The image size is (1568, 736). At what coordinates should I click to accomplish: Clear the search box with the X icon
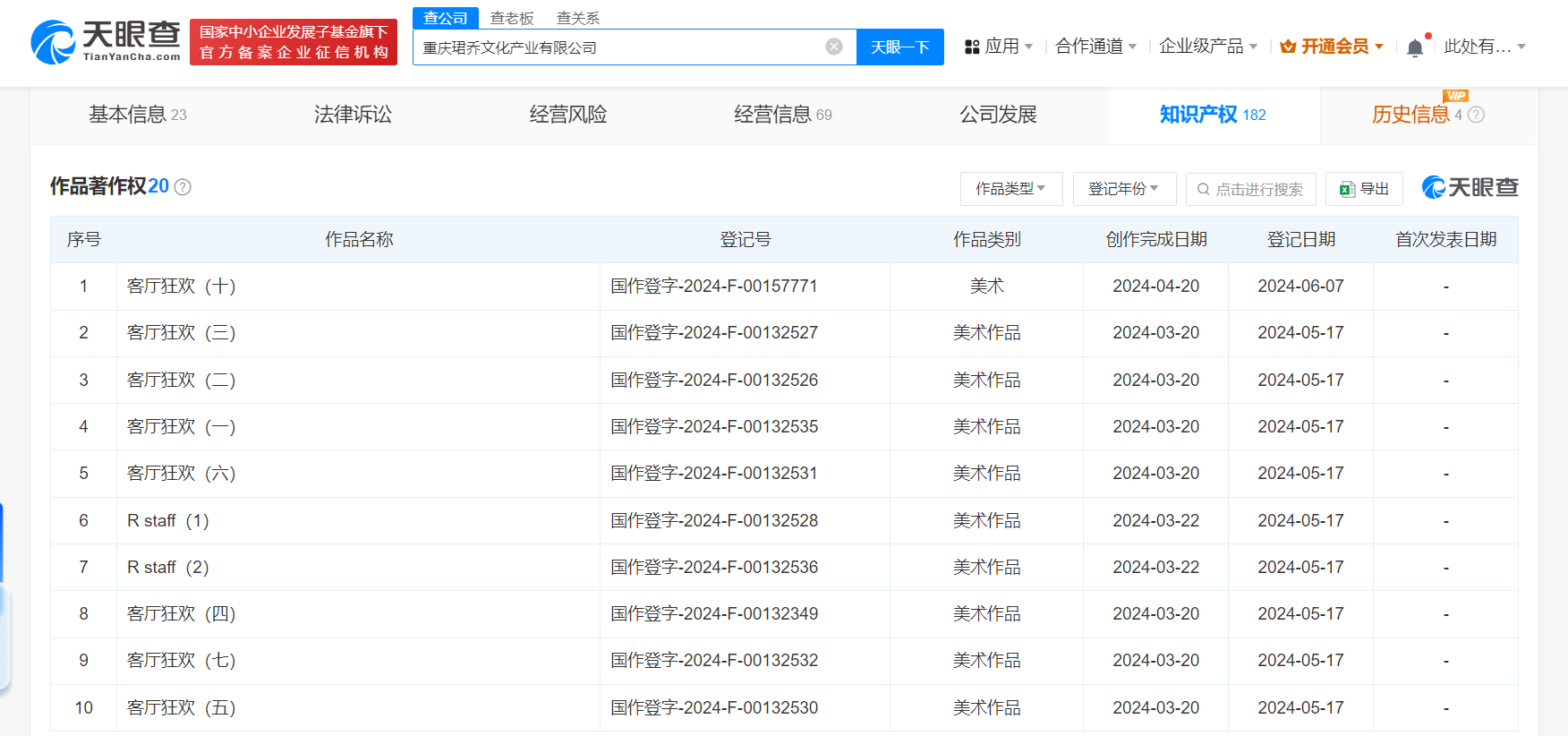click(834, 47)
